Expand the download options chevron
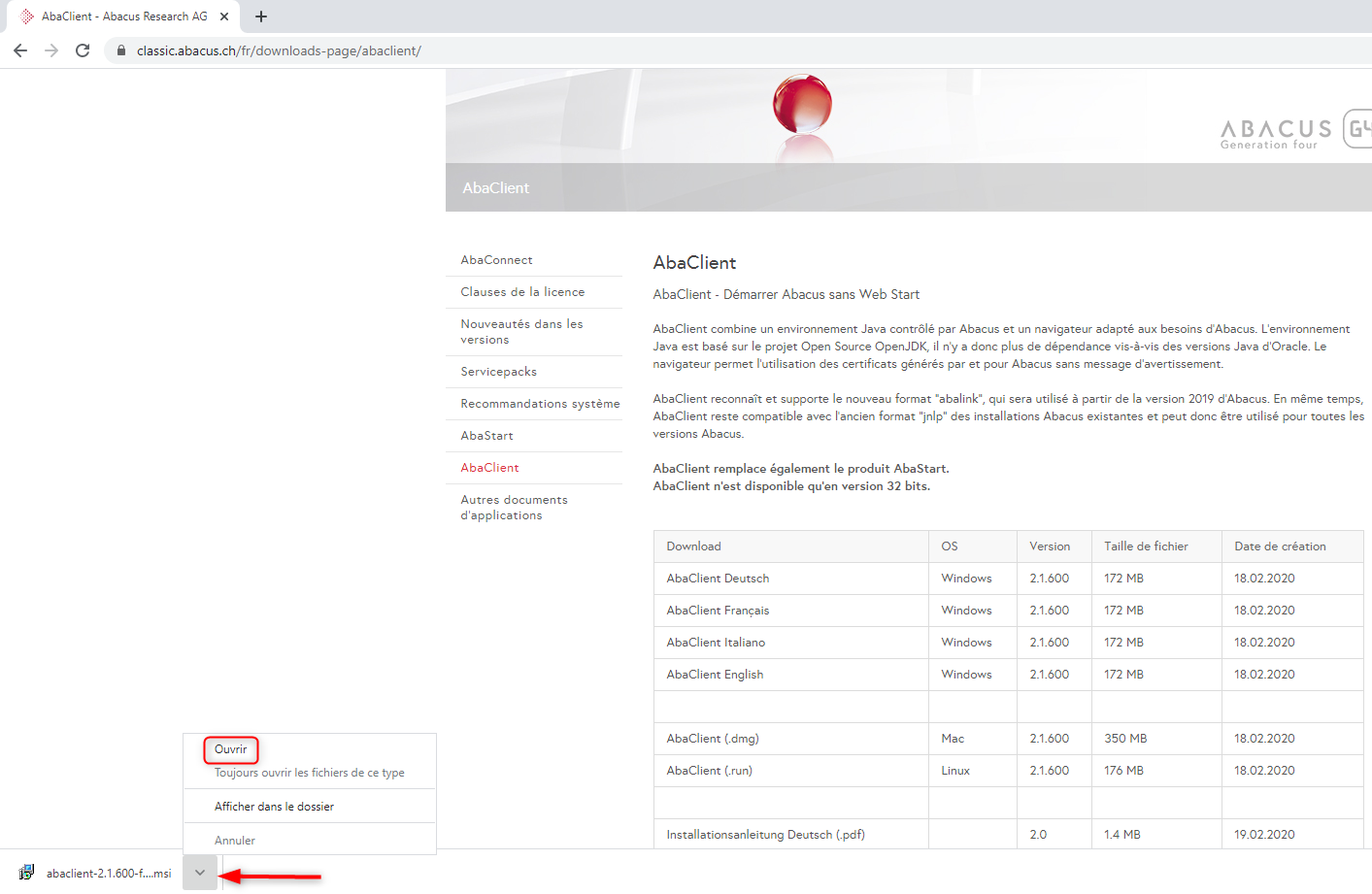Screen dimensions: 1372x894 coord(200,873)
